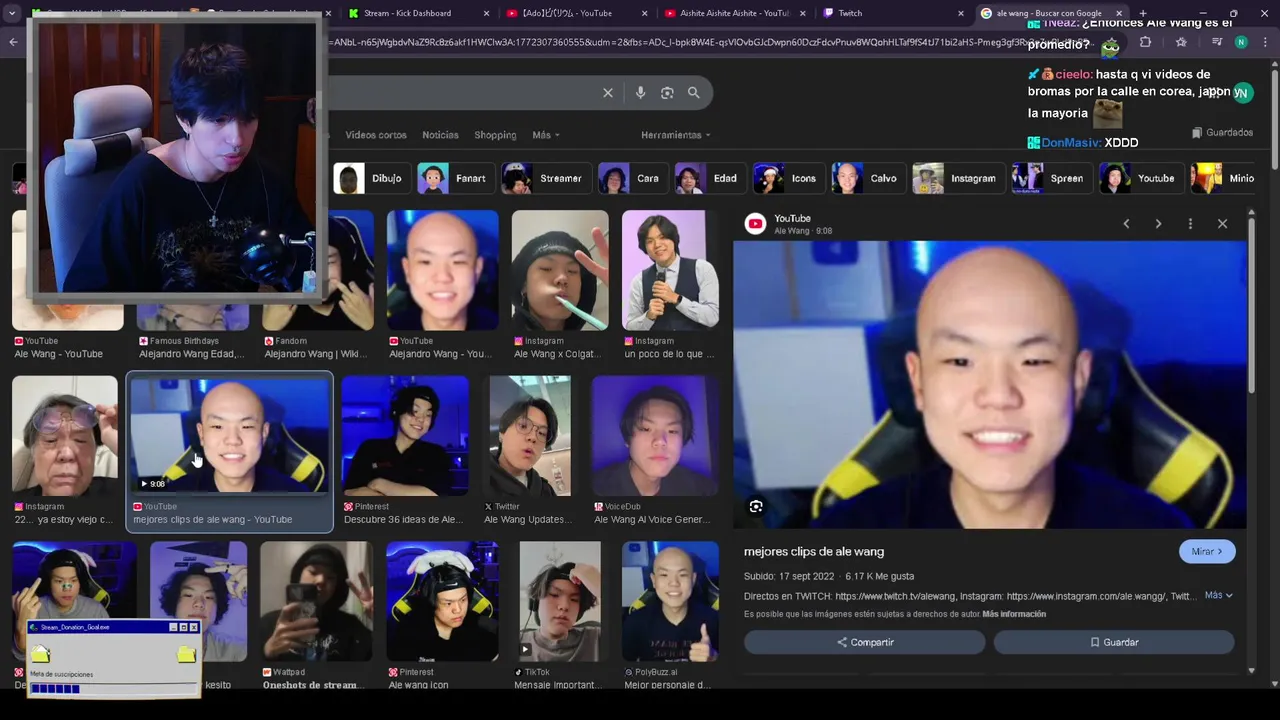Open the Noticias search filter
Viewport: 1280px width, 720px height.
tap(440, 135)
